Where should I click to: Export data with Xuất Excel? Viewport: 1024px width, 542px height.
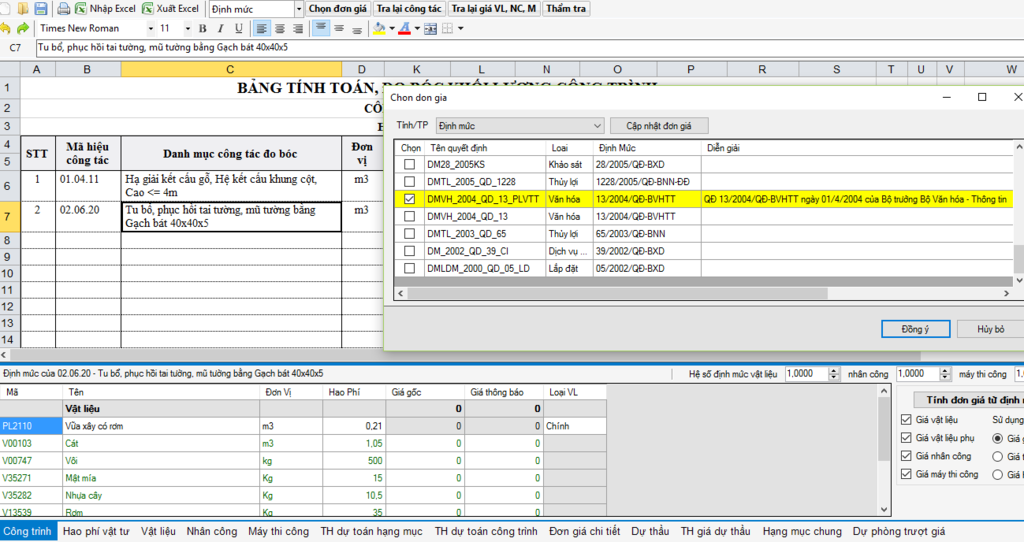pos(170,8)
